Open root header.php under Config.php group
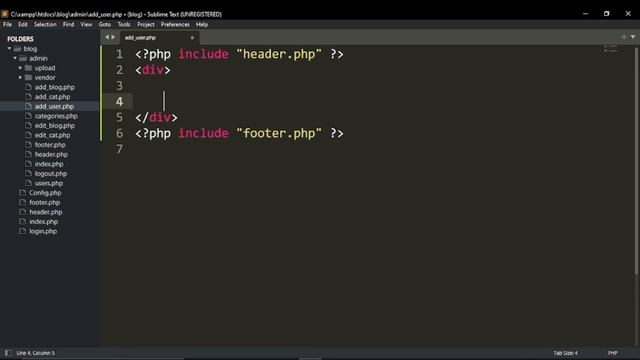 click(x=46, y=212)
